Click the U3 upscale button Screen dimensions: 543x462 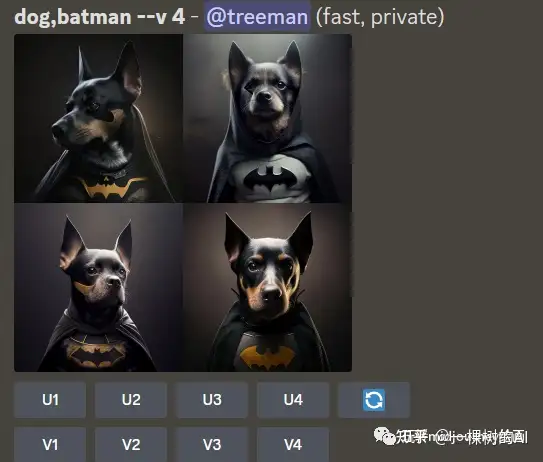click(212, 400)
